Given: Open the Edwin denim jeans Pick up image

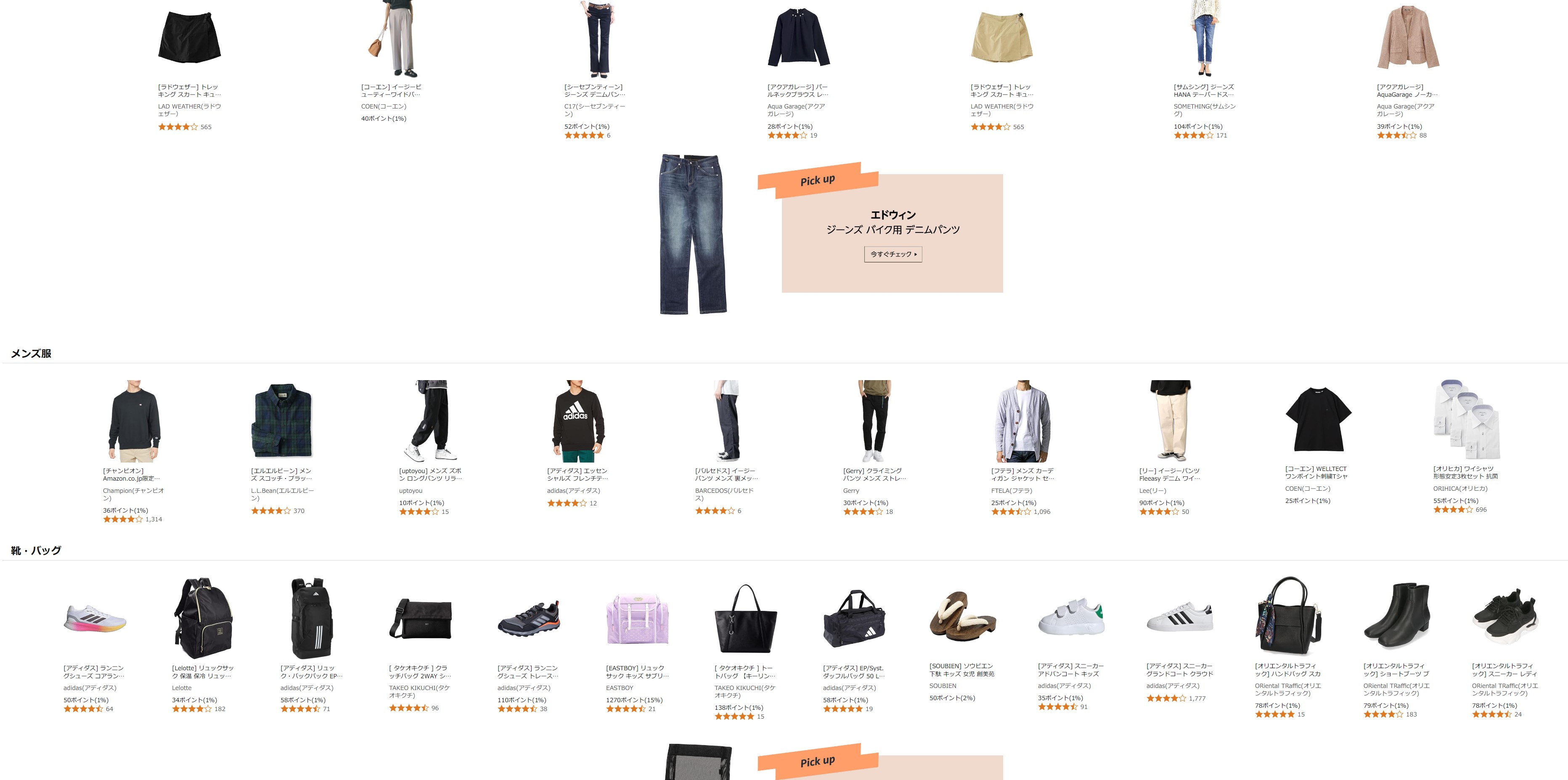Looking at the screenshot, I should tap(693, 234).
